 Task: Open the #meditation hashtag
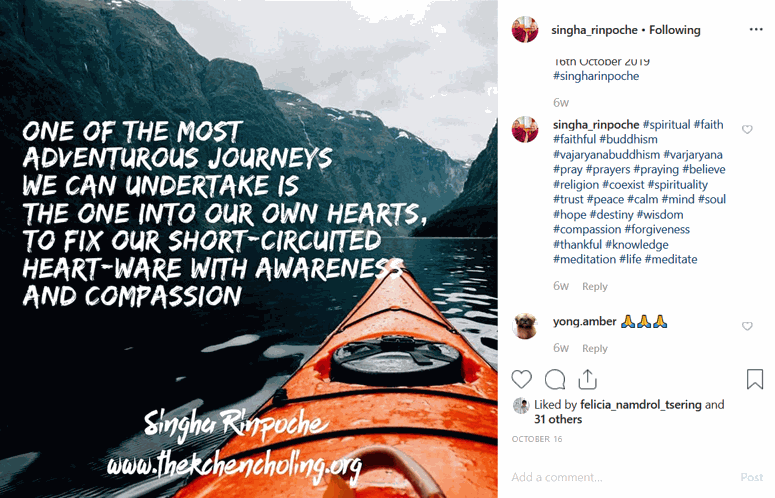(584, 259)
